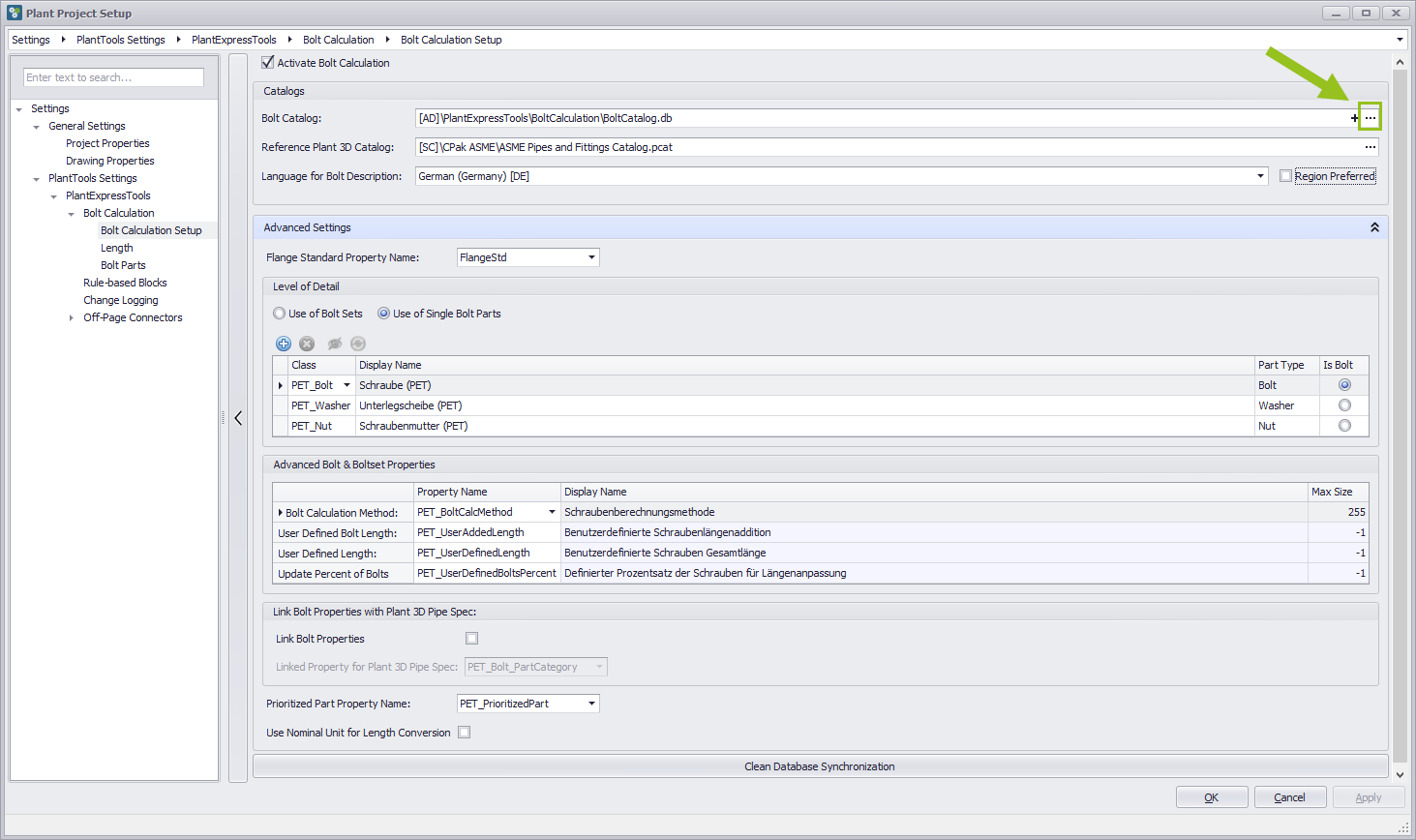Click the PET_UserDefinedBoltsPercent property cell

click(x=487, y=573)
